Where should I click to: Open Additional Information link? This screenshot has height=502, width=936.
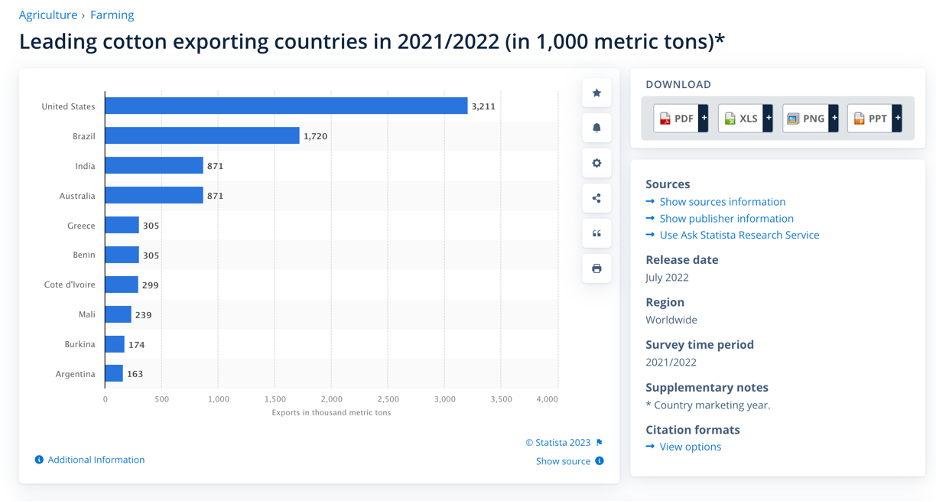pos(96,460)
